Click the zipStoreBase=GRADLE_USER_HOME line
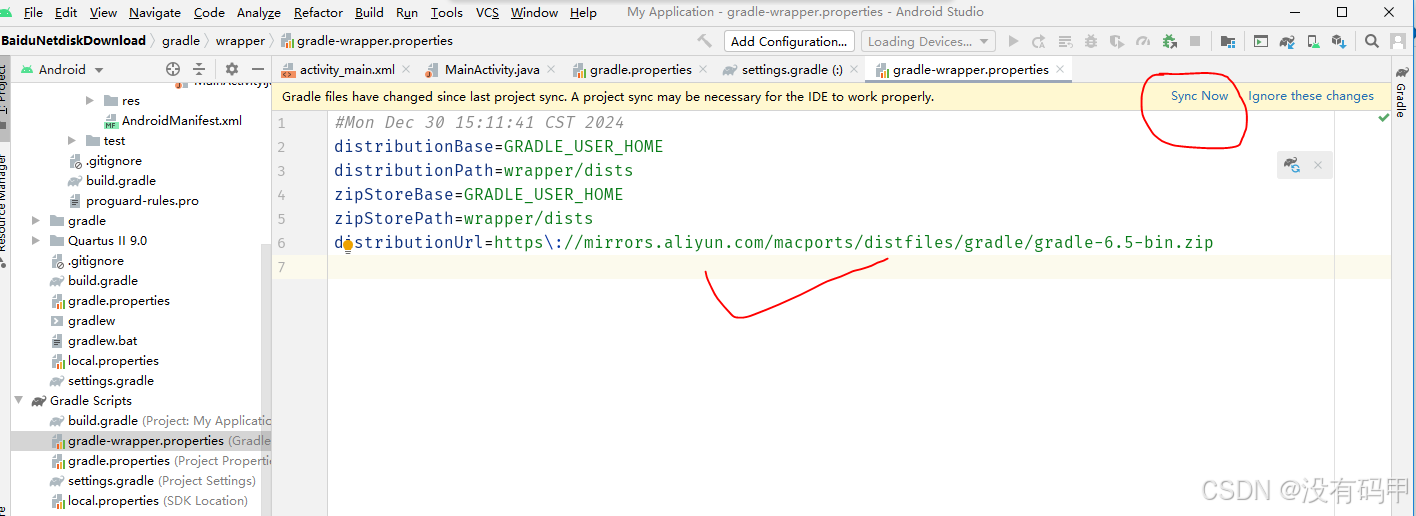The height and width of the screenshot is (516, 1416). pyautogui.click(x=479, y=195)
